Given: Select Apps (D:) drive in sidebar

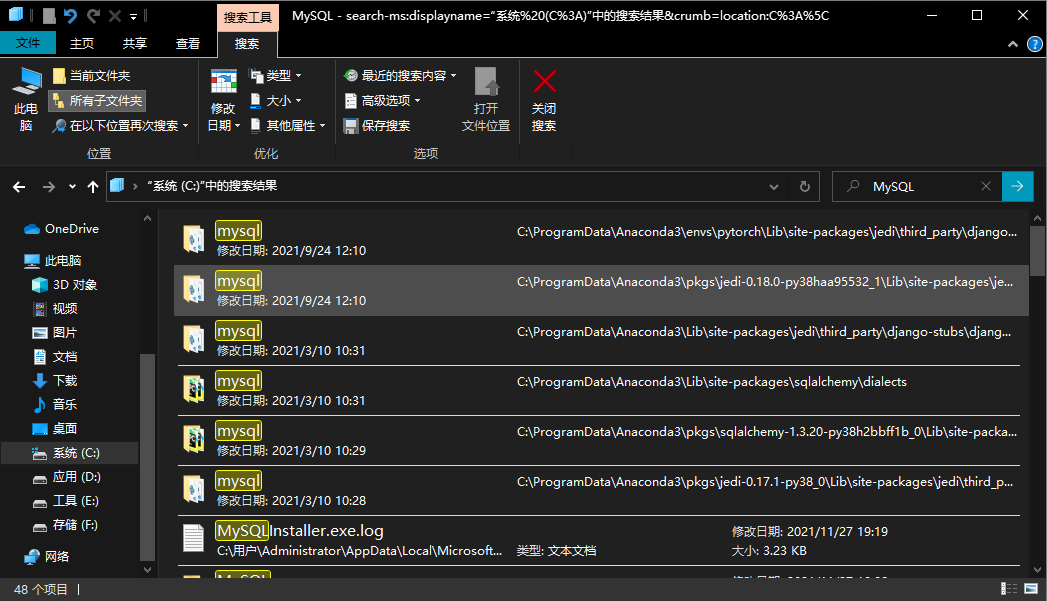Looking at the screenshot, I should click(x=67, y=477).
